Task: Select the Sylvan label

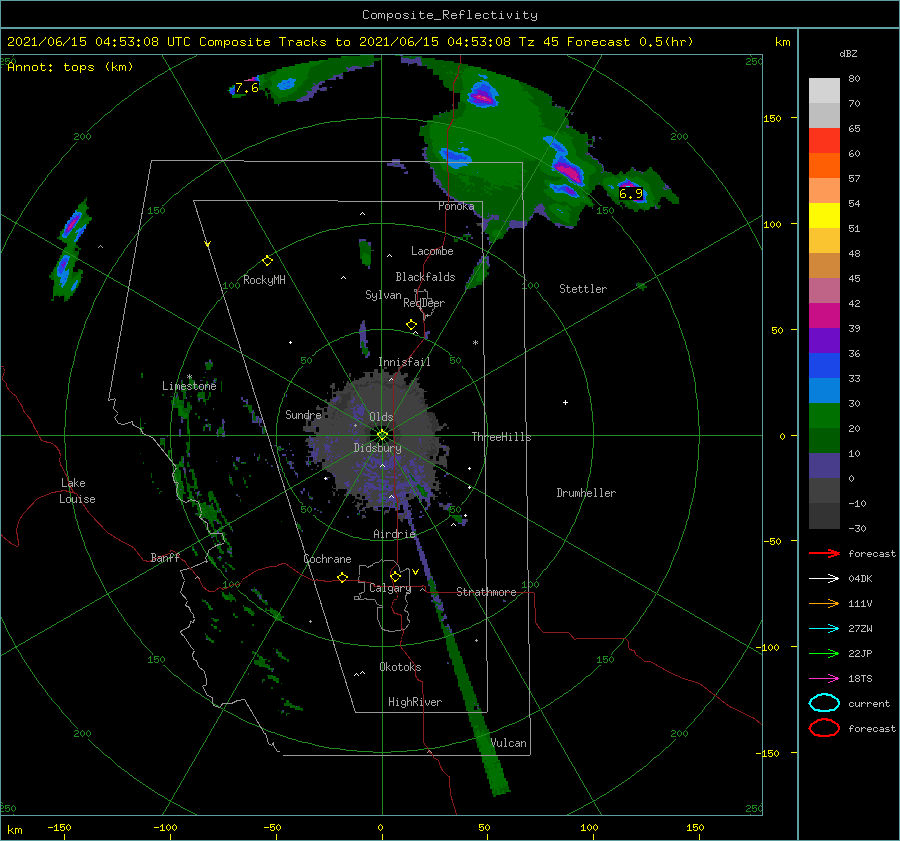Action: click(x=383, y=295)
